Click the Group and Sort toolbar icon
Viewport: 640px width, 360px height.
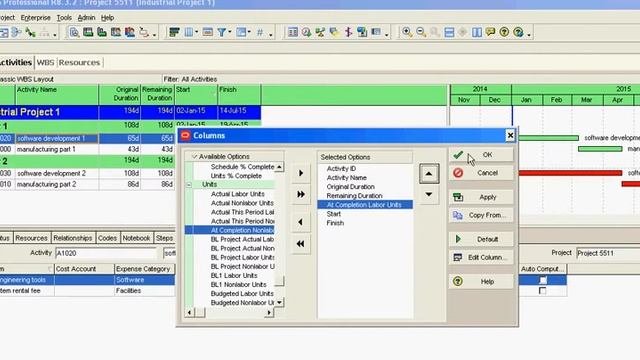pos(242,32)
